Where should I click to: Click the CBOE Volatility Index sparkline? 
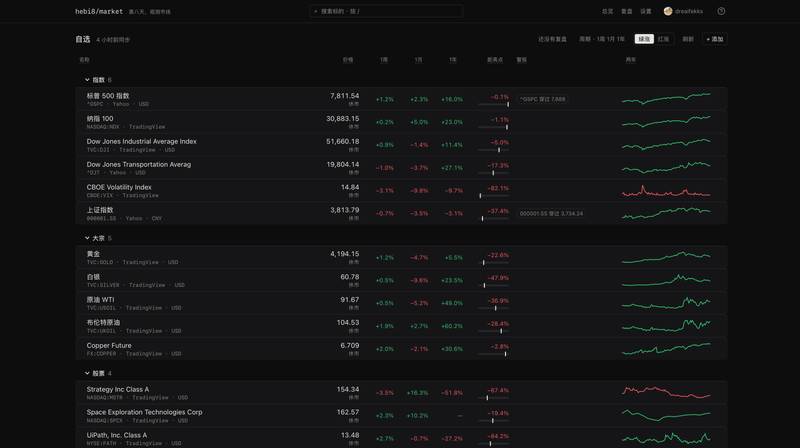click(666, 191)
